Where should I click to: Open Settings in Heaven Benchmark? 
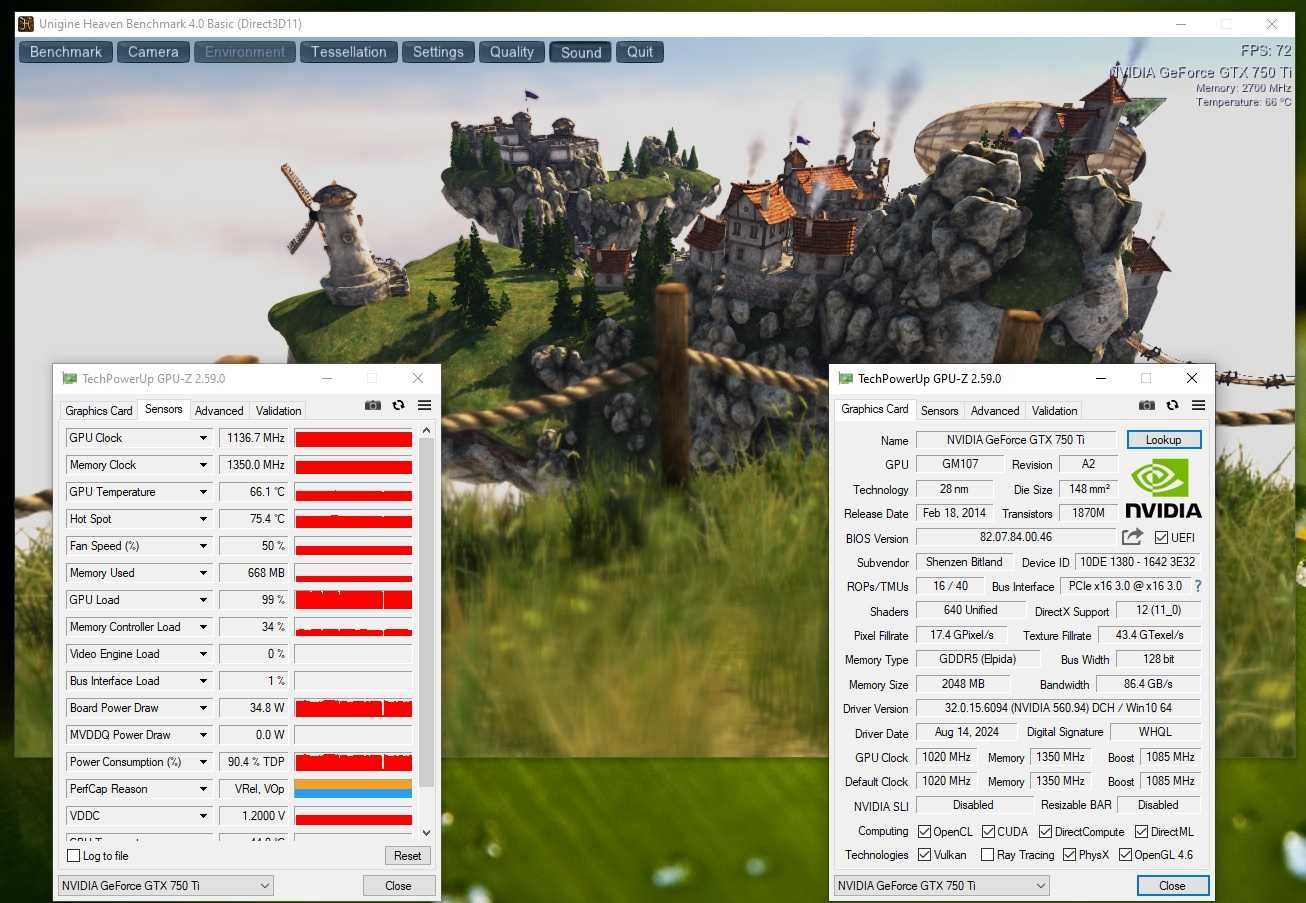(x=438, y=52)
